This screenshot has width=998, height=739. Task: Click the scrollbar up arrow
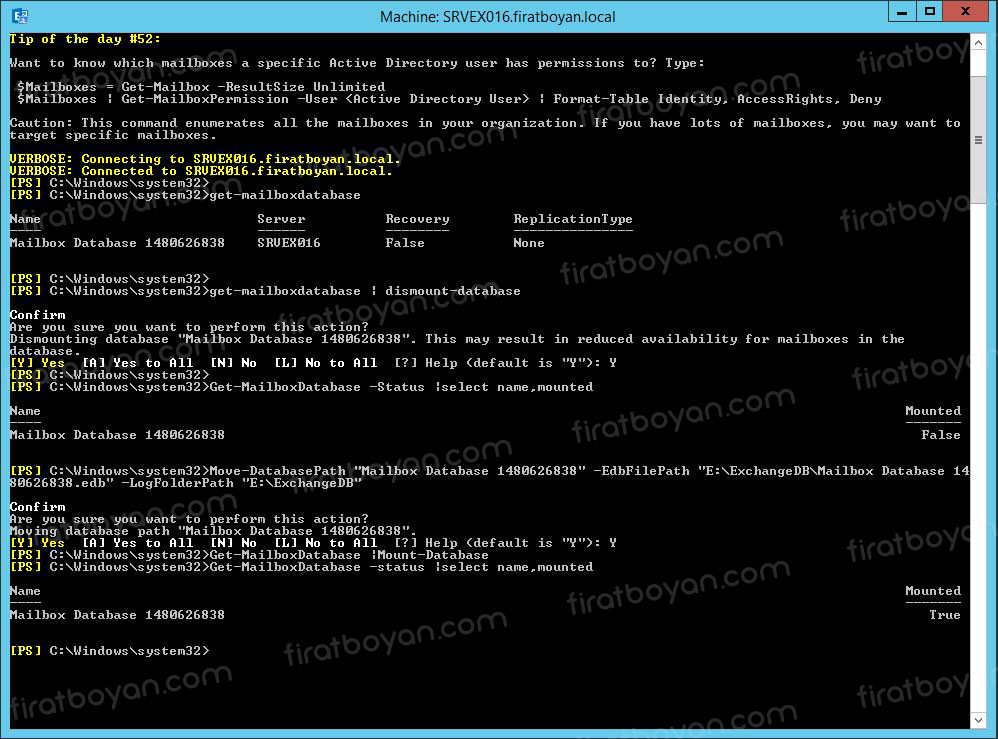click(978, 43)
